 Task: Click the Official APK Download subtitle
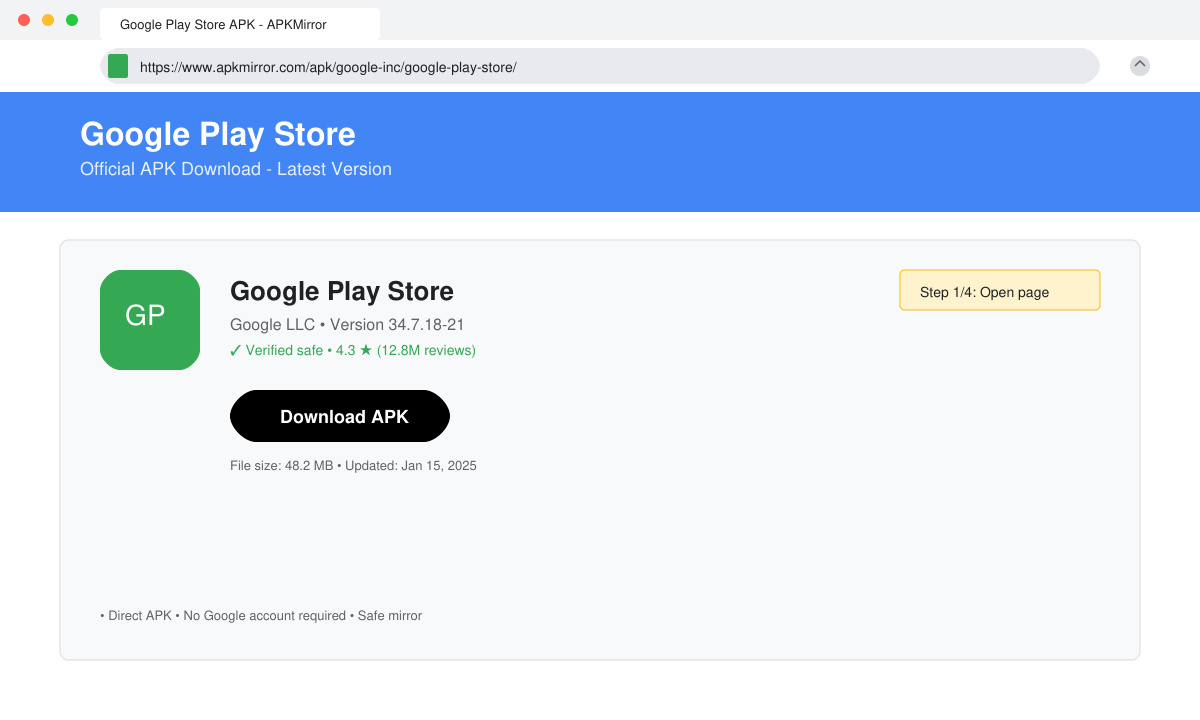236,169
